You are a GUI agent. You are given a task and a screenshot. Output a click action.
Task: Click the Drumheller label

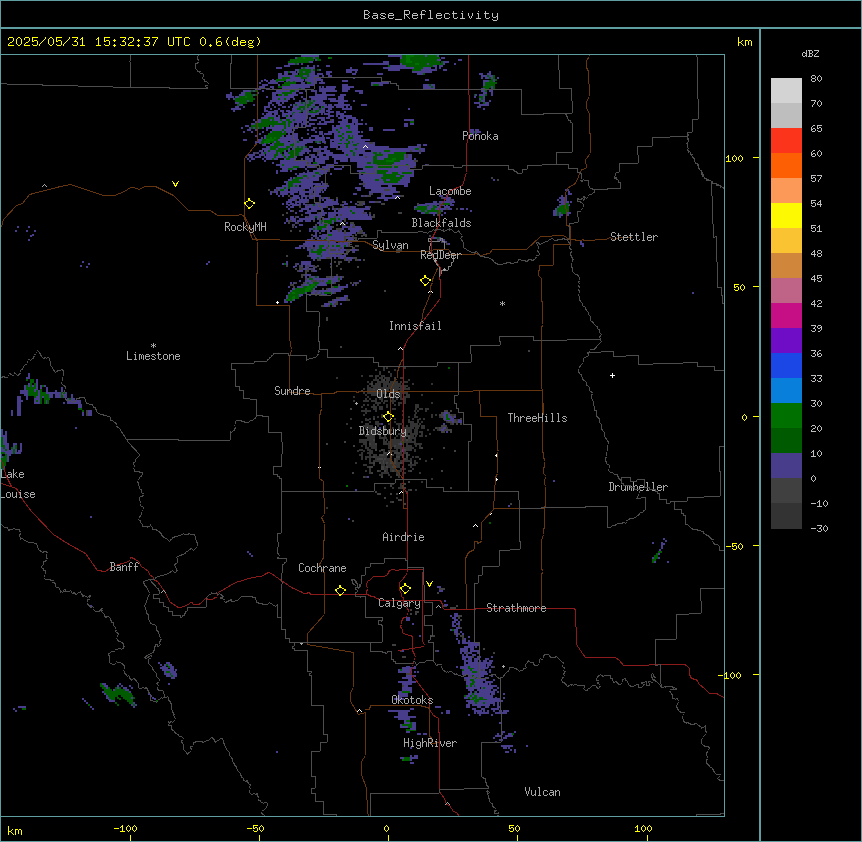pos(638,487)
